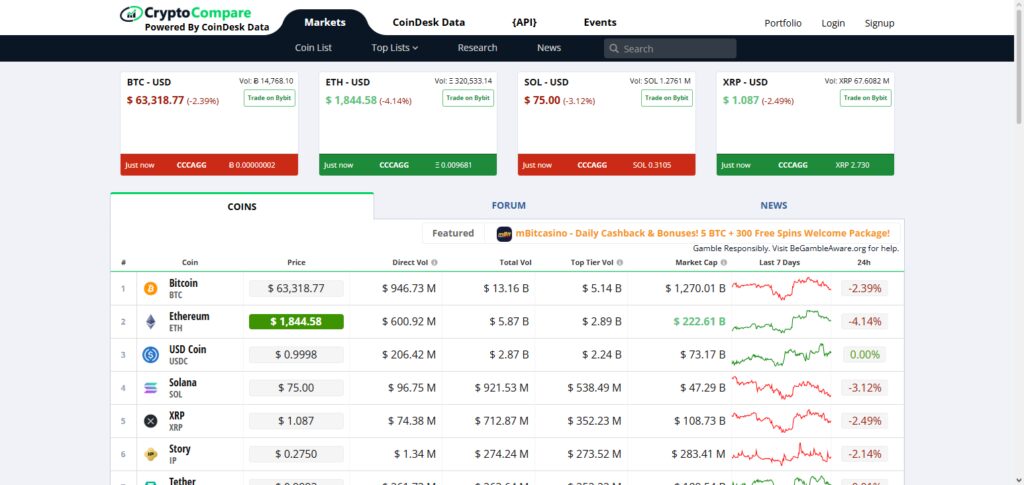Click Trade on Bybit in XRP card
This screenshot has height=485, width=1024.
865,98
